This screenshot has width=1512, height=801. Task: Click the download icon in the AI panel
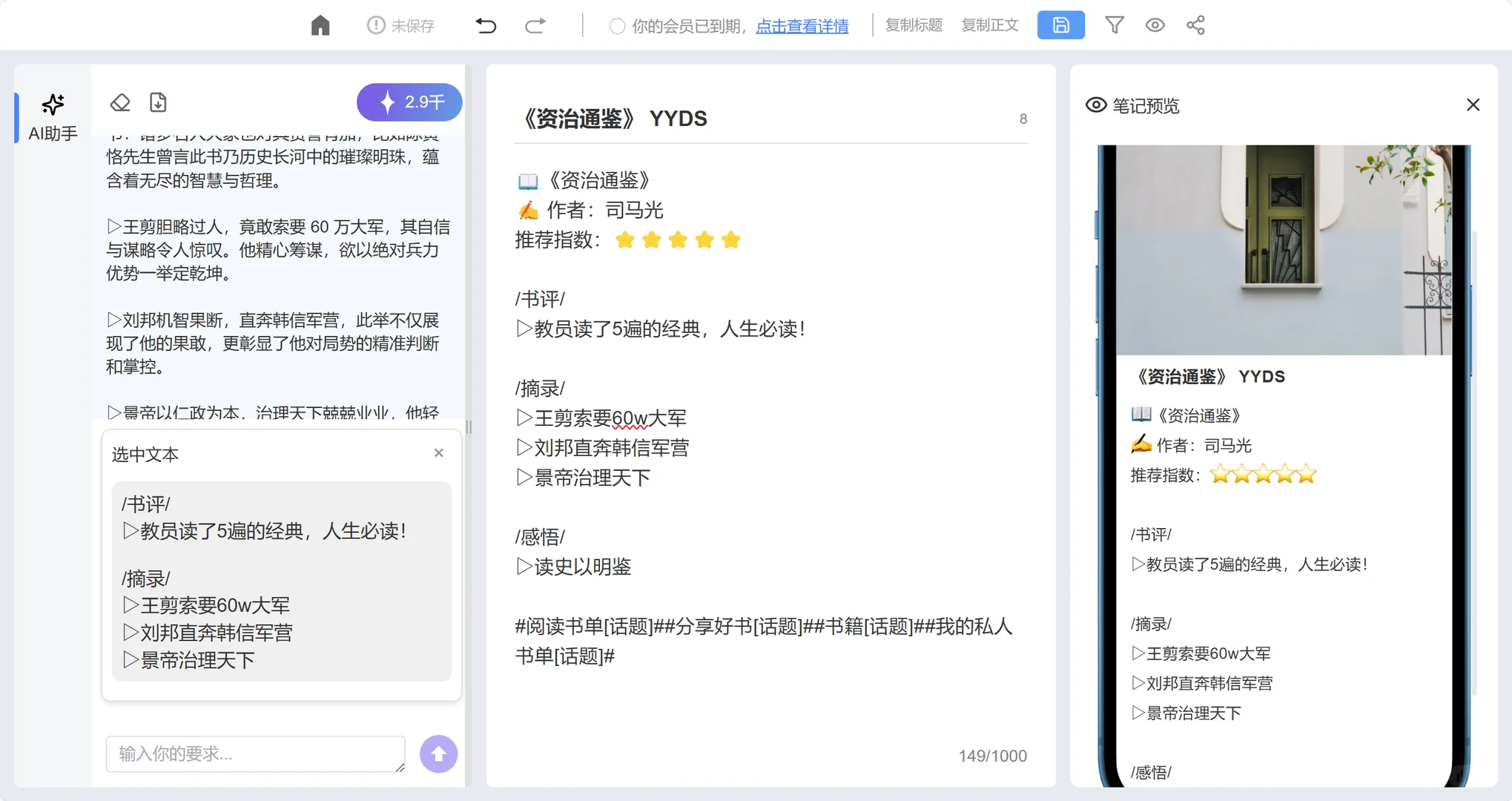click(x=157, y=102)
